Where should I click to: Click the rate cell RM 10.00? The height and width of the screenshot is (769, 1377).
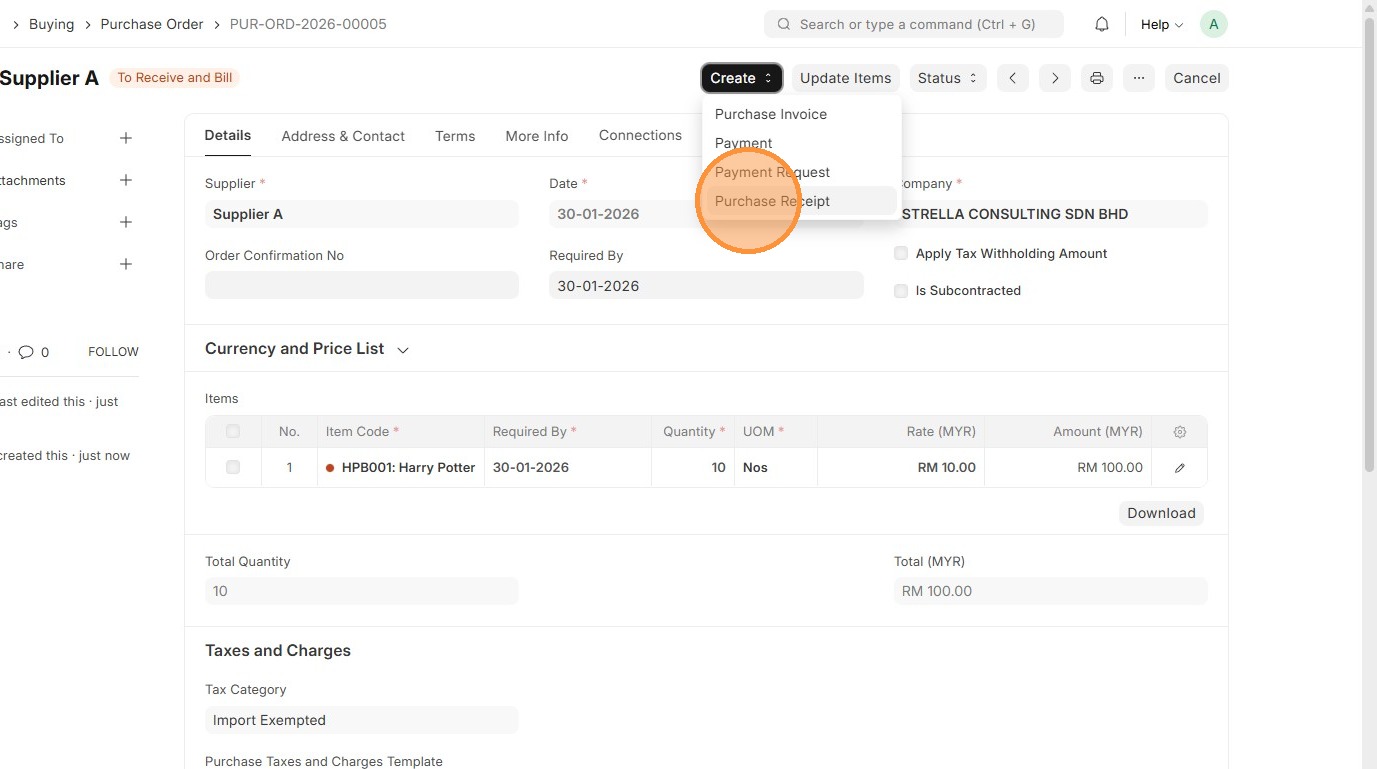[x=901, y=468]
